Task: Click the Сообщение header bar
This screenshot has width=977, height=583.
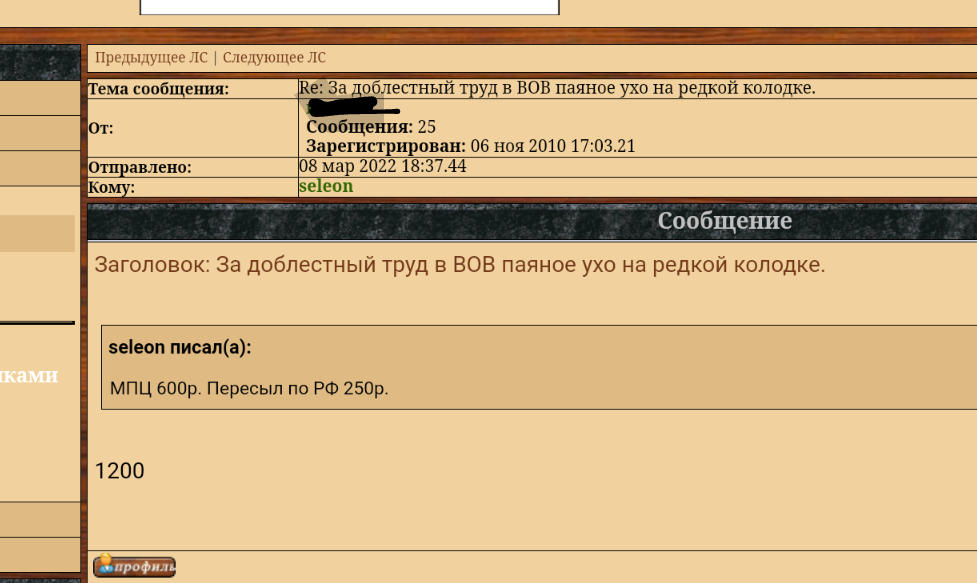Action: click(532, 221)
